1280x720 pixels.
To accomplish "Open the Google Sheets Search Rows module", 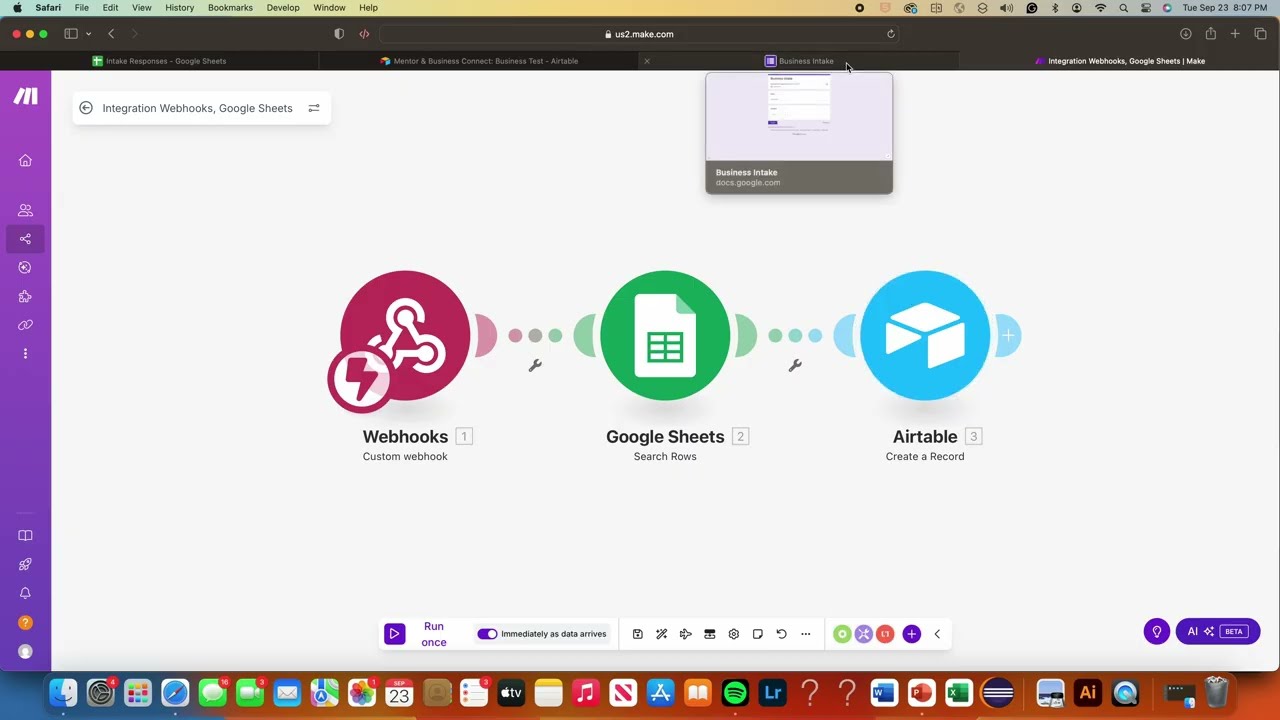I will pyautogui.click(x=665, y=335).
